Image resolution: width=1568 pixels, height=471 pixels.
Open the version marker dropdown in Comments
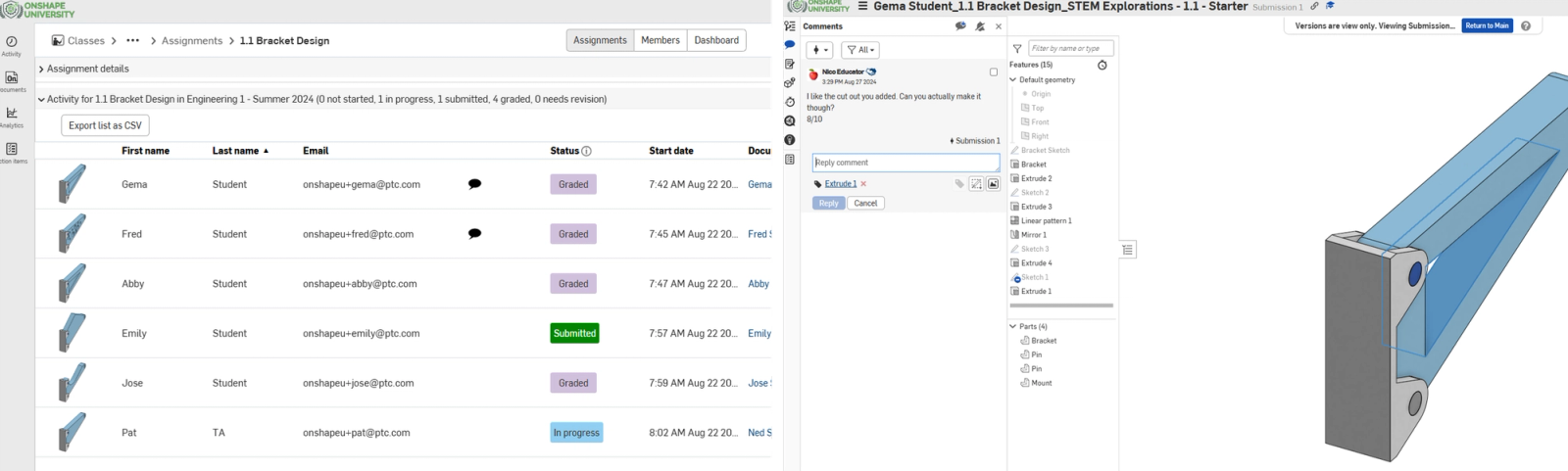click(x=819, y=50)
